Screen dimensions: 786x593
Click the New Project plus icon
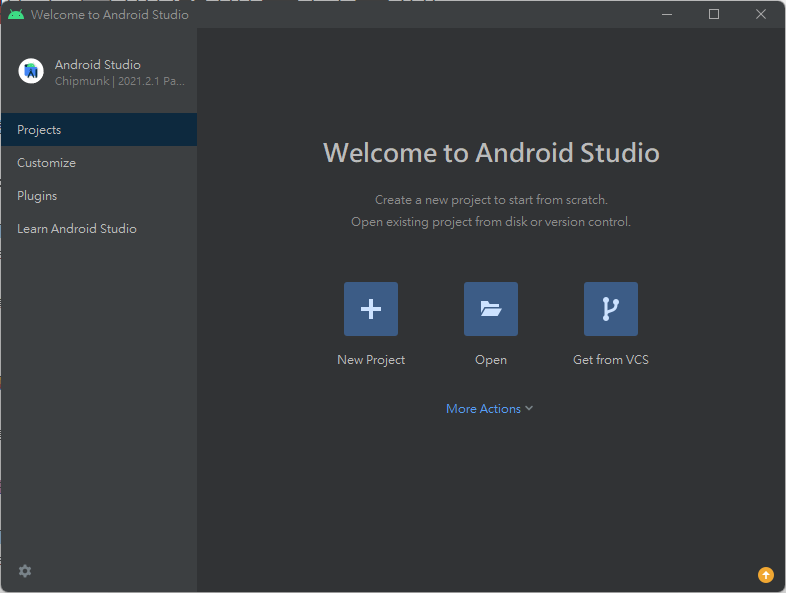[371, 309]
